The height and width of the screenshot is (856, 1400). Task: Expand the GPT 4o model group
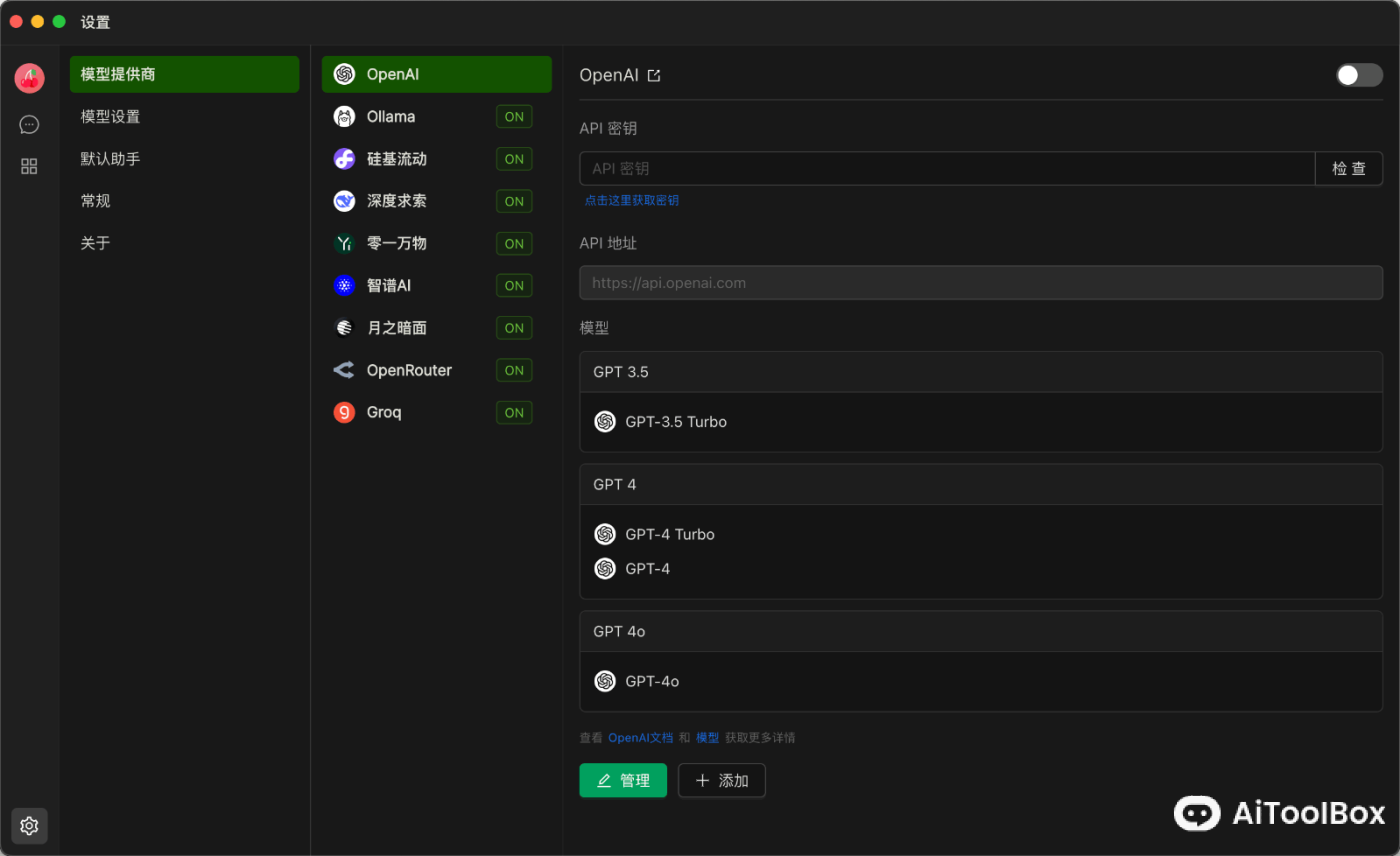tap(981, 631)
